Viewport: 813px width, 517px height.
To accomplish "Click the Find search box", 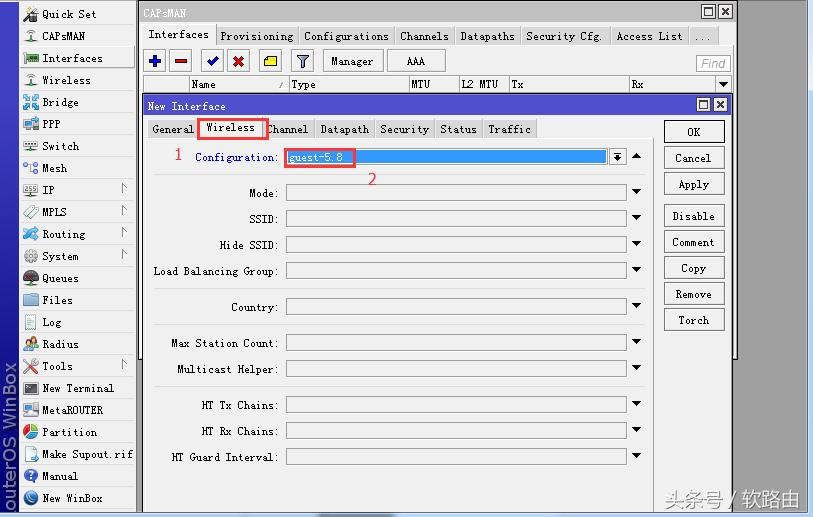I will [x=713, y=63].
